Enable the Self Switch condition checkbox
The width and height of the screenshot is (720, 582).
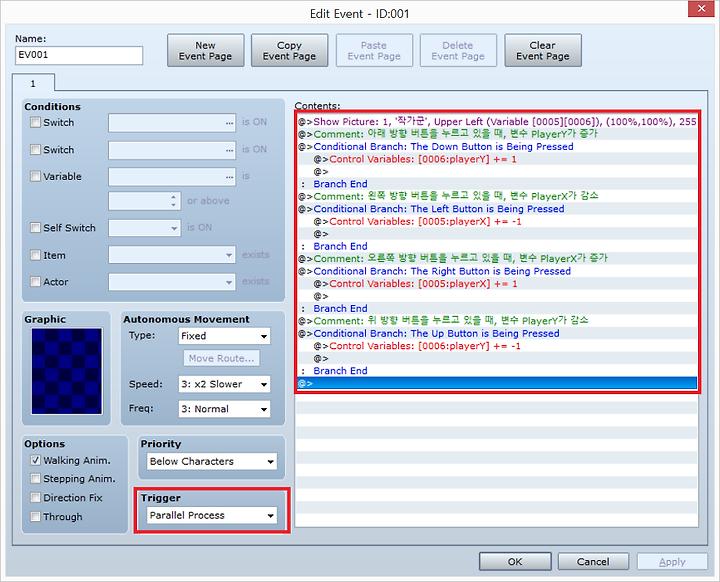pos(35,228)
